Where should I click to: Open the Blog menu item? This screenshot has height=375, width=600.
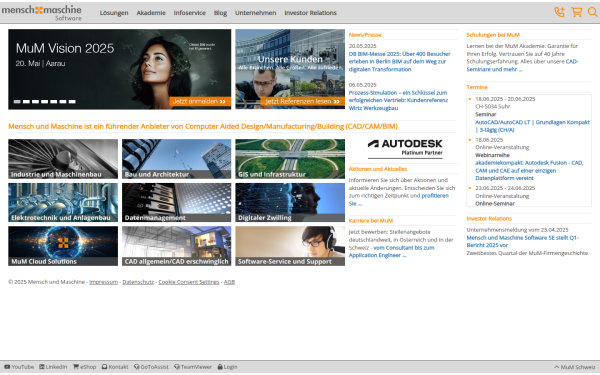[220, 13]
